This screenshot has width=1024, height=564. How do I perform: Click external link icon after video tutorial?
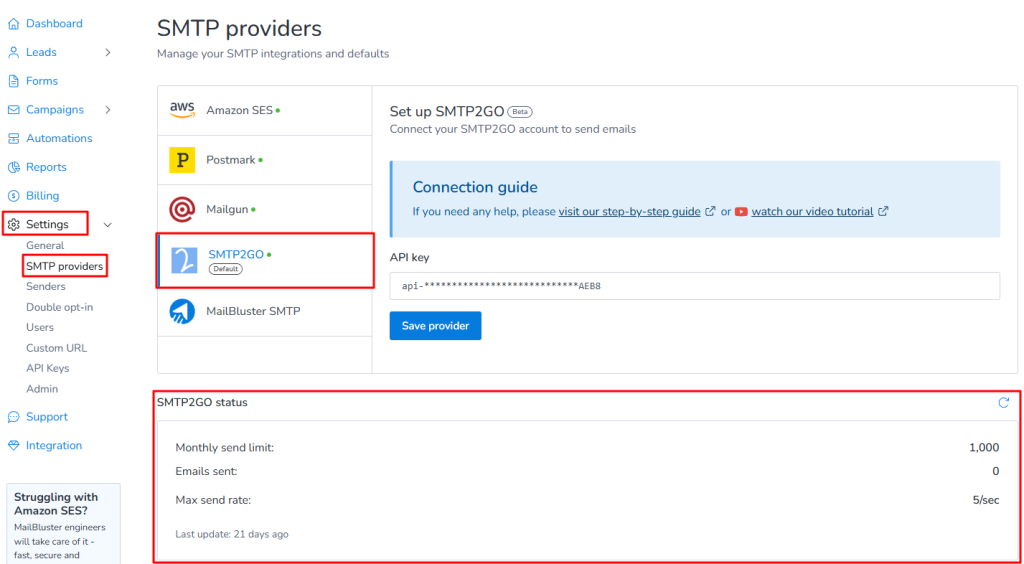(883, 212)
